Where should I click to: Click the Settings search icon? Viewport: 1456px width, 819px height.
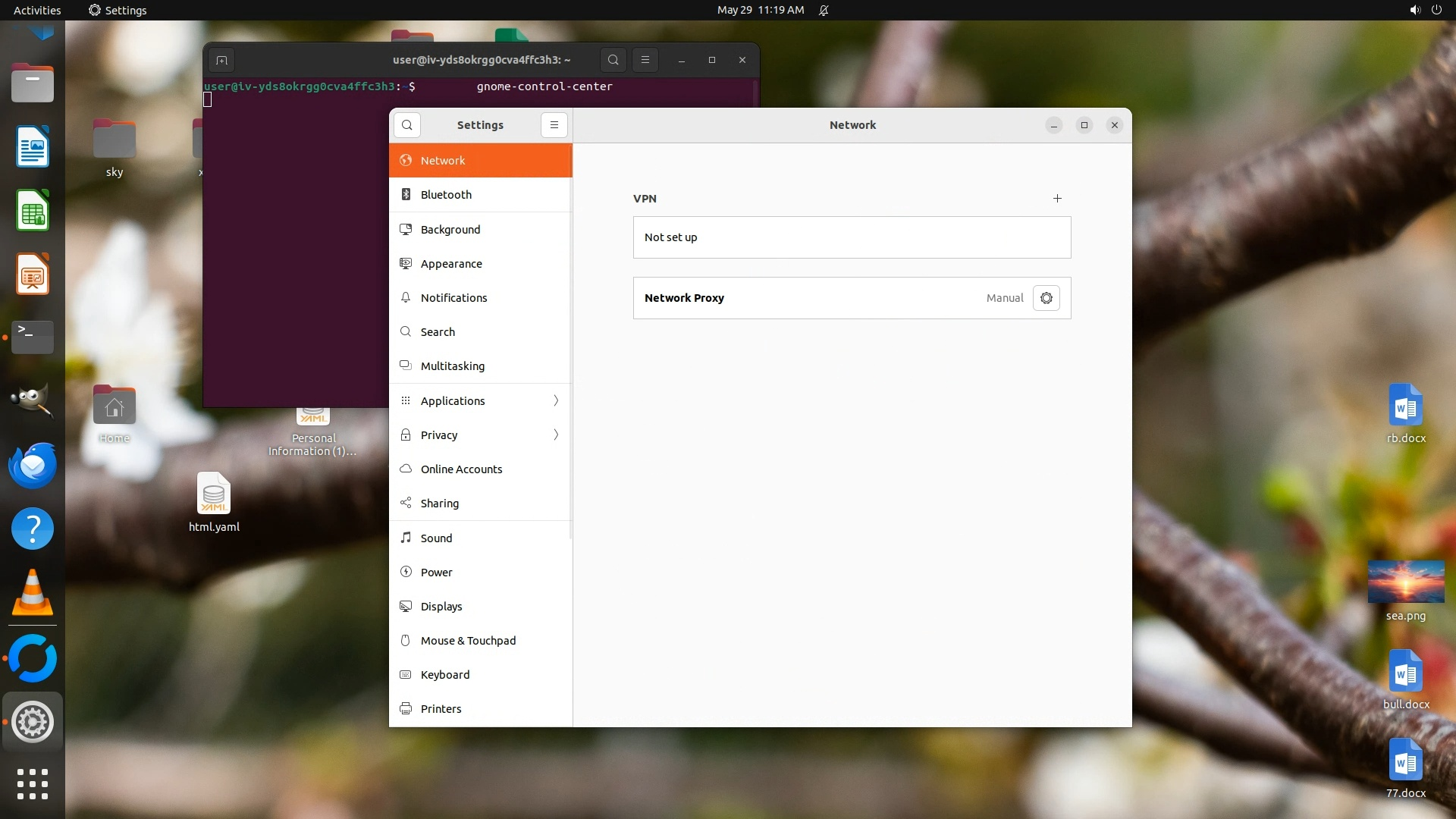[x=407, y=125]
